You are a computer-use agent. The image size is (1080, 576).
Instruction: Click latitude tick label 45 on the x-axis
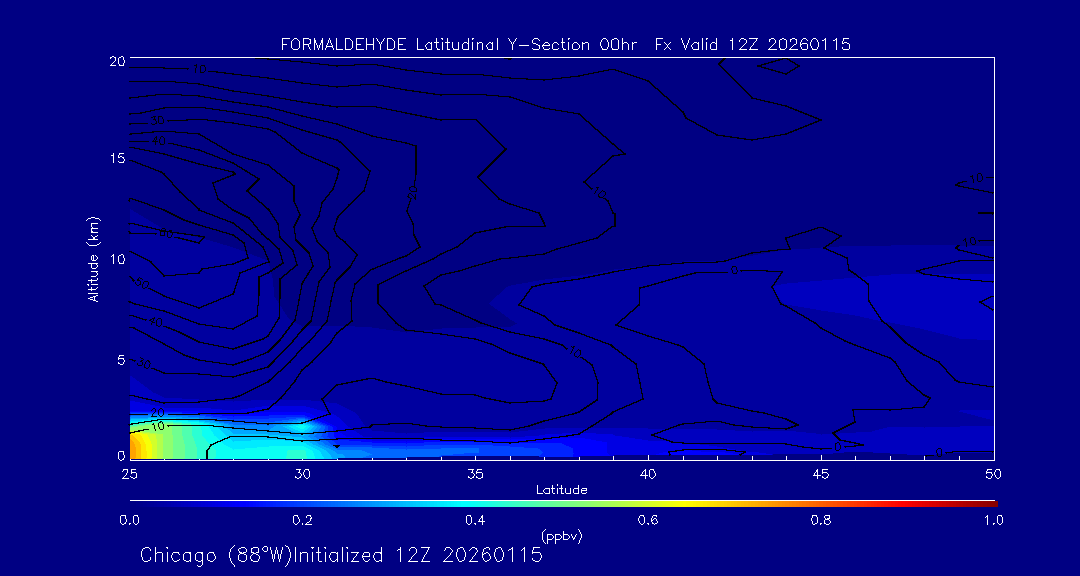click(821, 473)
